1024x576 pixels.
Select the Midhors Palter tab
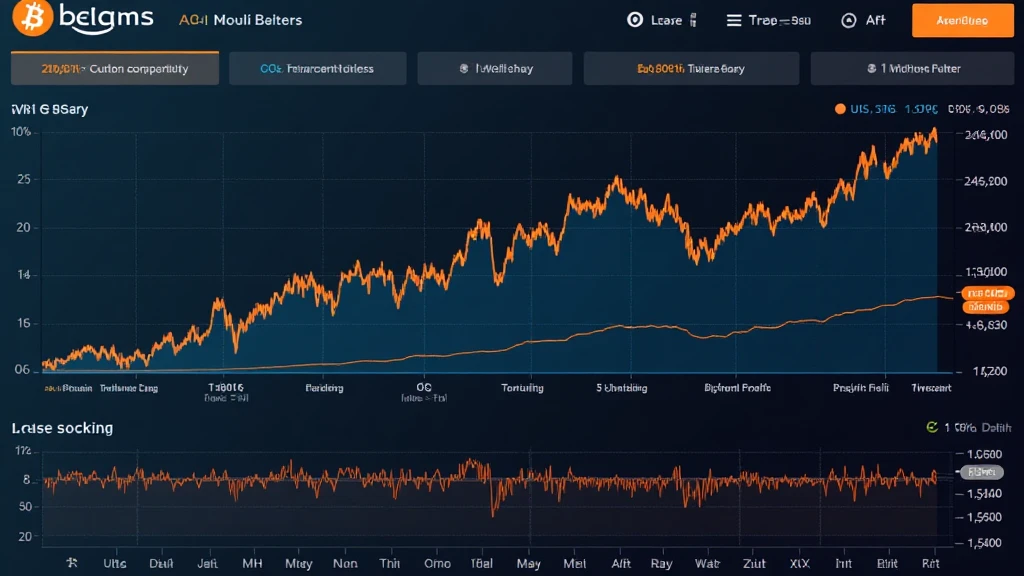pos(914,69)
